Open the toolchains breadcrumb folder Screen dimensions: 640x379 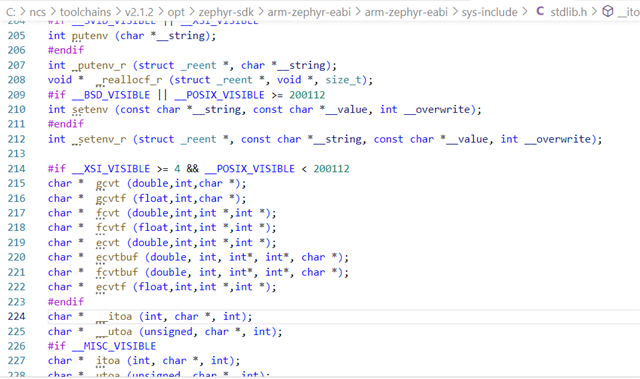[x=85, y=12]
